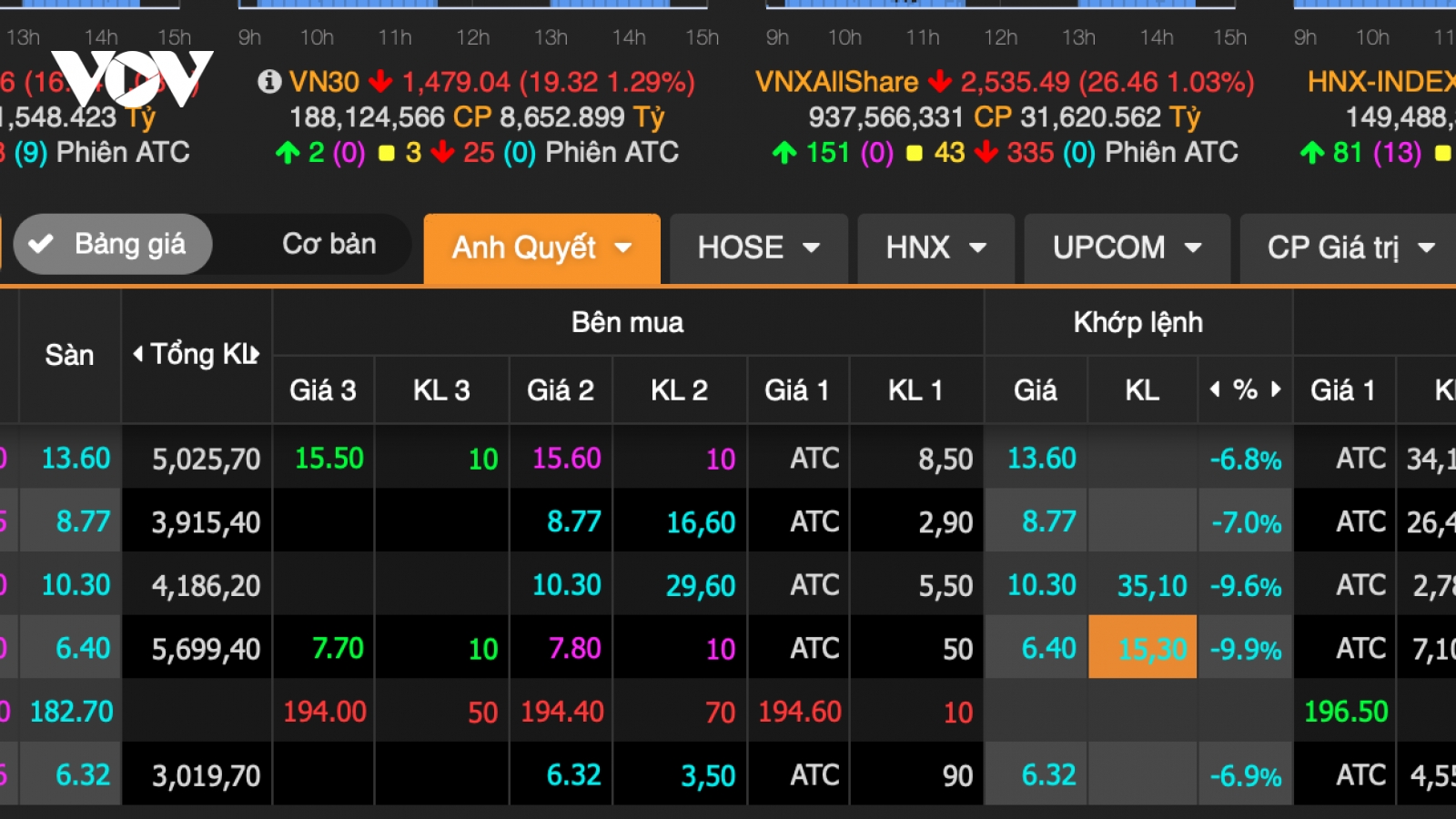The image size is (1456, 819).
Task: Click the left arrow before the % column
Action: pos(1215,389)
